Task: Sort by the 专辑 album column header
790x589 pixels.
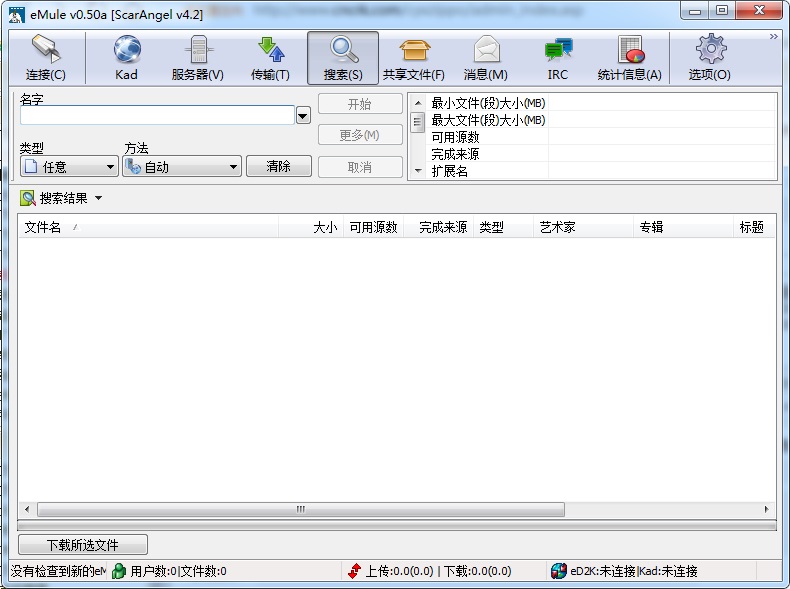Action: (683, 227)
